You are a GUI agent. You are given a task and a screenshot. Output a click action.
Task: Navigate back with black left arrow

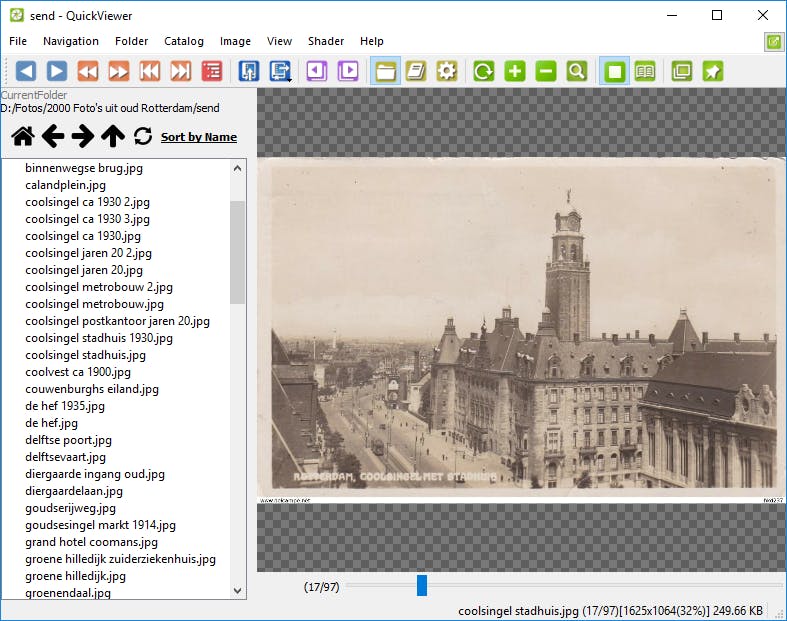[x=53, y=136]
